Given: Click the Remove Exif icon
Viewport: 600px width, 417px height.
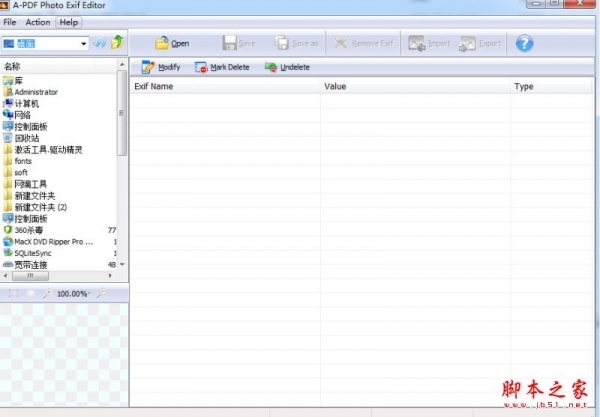Looking at the screenshot, I should tap(341, 43).
